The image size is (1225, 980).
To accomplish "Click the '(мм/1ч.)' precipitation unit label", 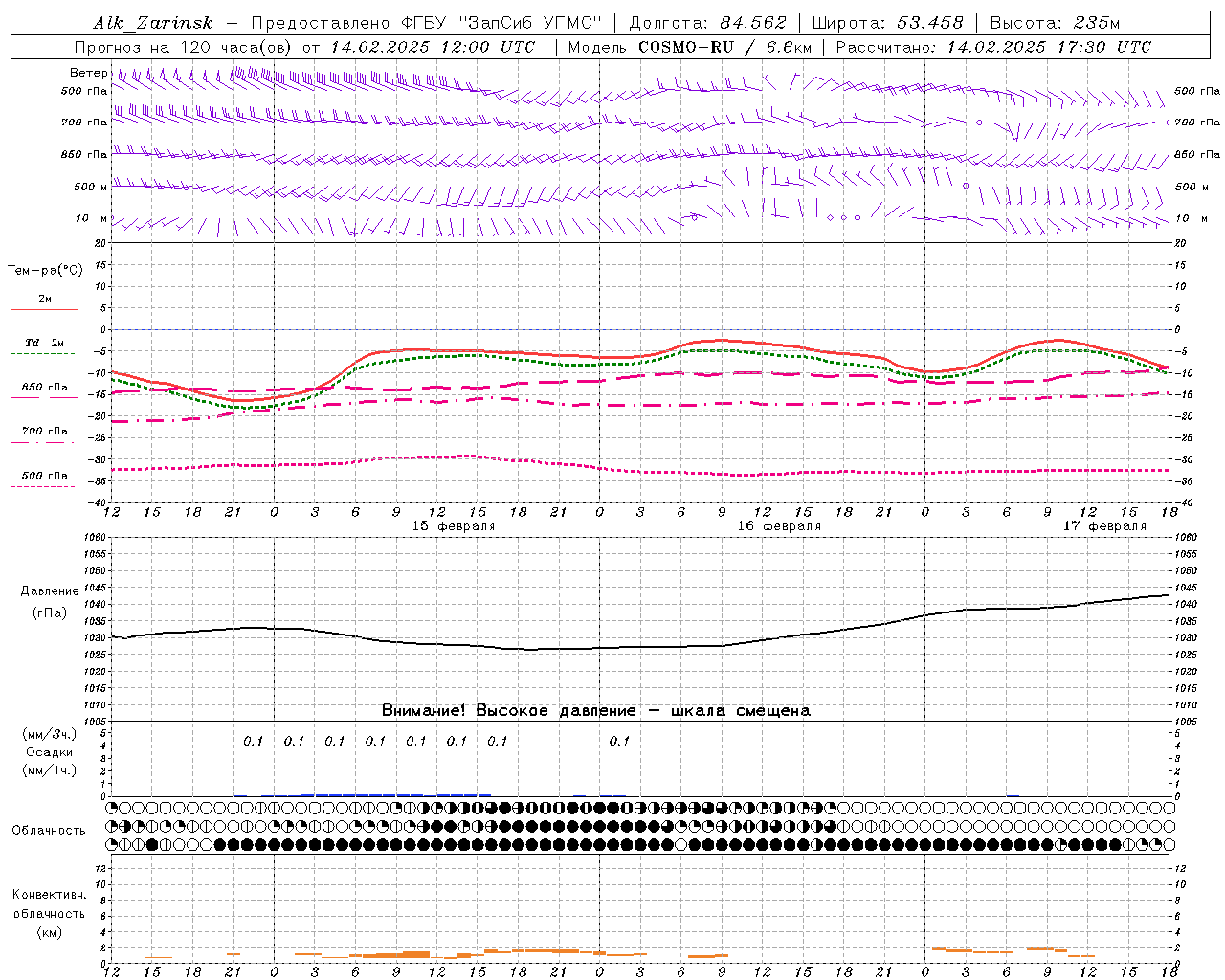I will tap(50, 770).
